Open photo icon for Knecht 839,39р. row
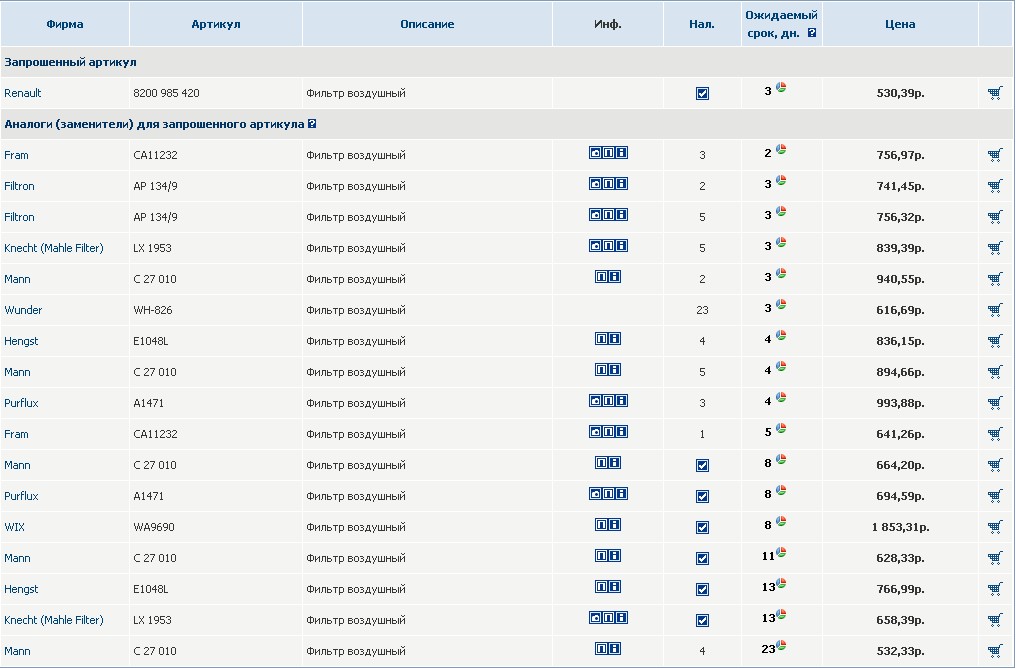1017x669 pixels. click(x=595, y=246)
